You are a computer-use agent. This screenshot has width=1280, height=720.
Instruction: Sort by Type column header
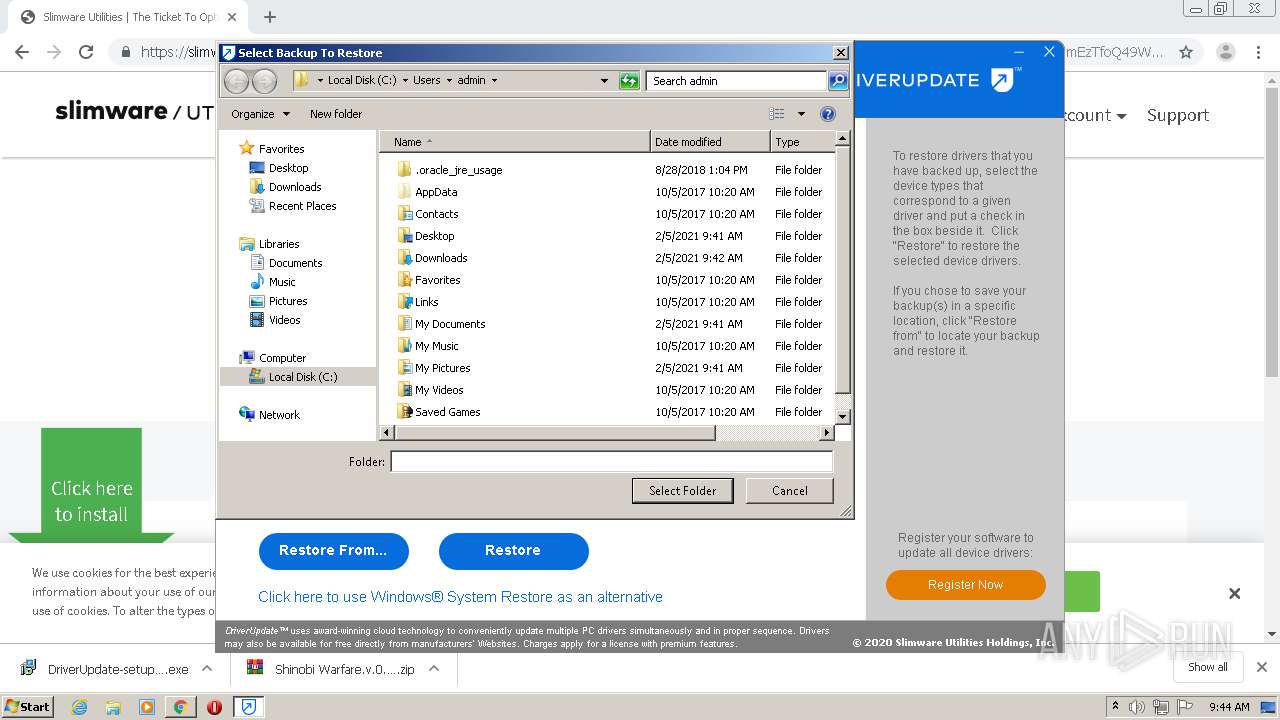(x=802, y=142)
